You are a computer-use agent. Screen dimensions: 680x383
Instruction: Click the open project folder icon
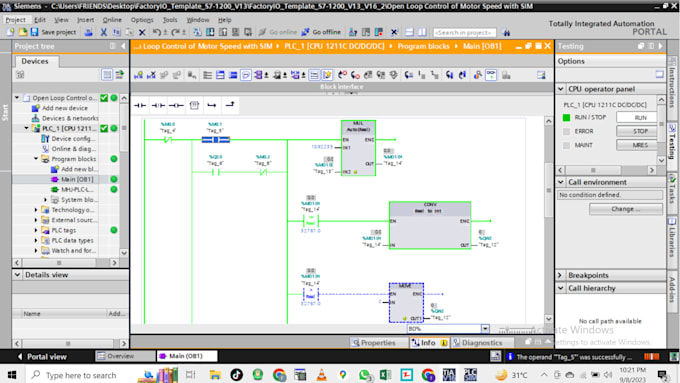click(23, 32)
